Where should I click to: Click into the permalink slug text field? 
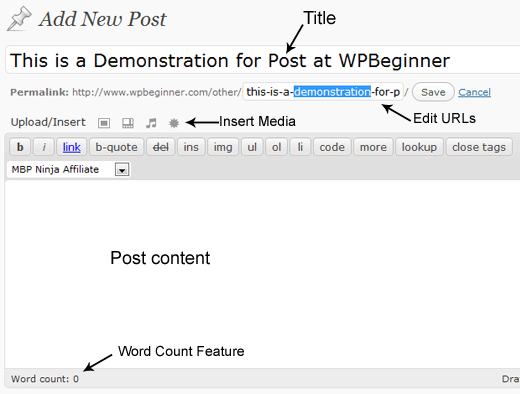point(323,92)
